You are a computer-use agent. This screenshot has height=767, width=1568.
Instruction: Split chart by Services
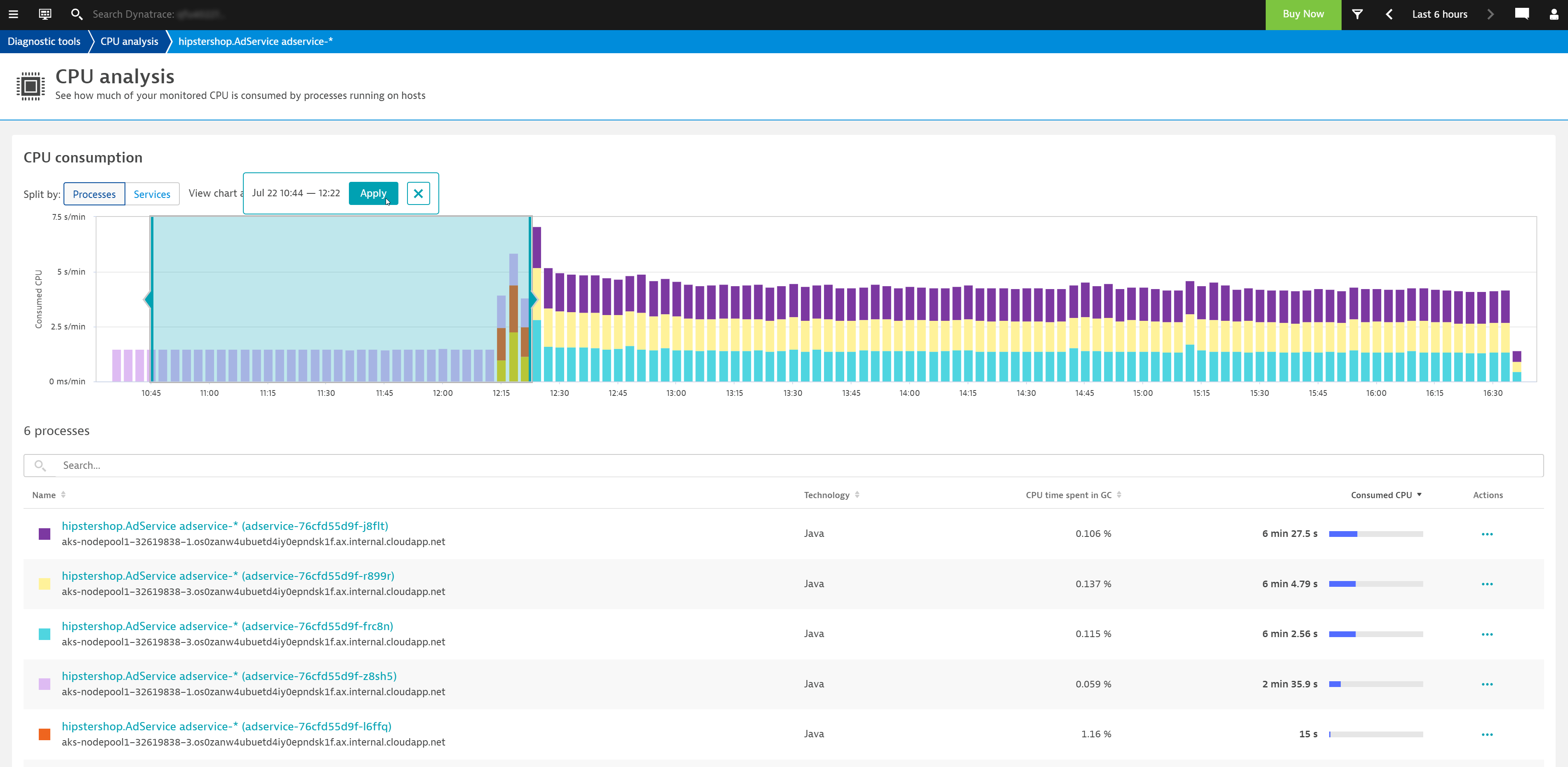[152, 194]
